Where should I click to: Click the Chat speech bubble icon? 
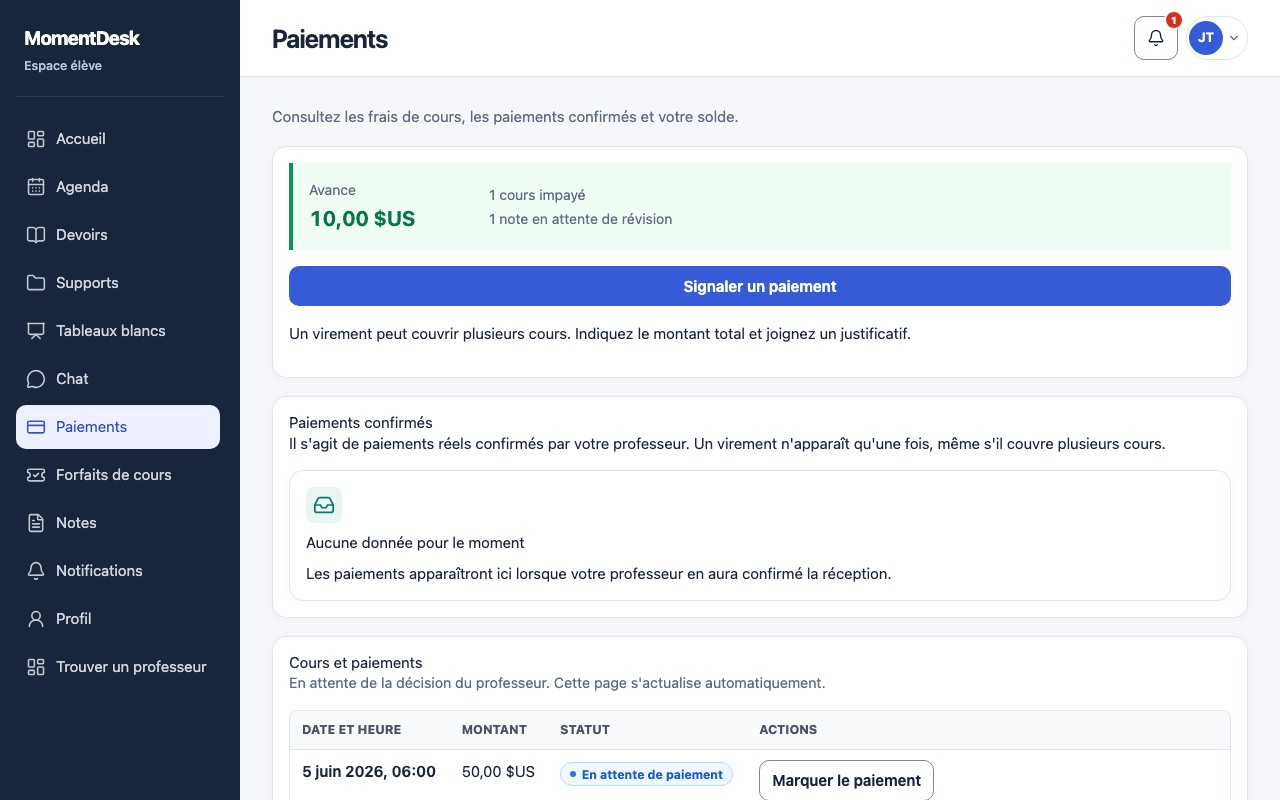click(x=36, y=379)
